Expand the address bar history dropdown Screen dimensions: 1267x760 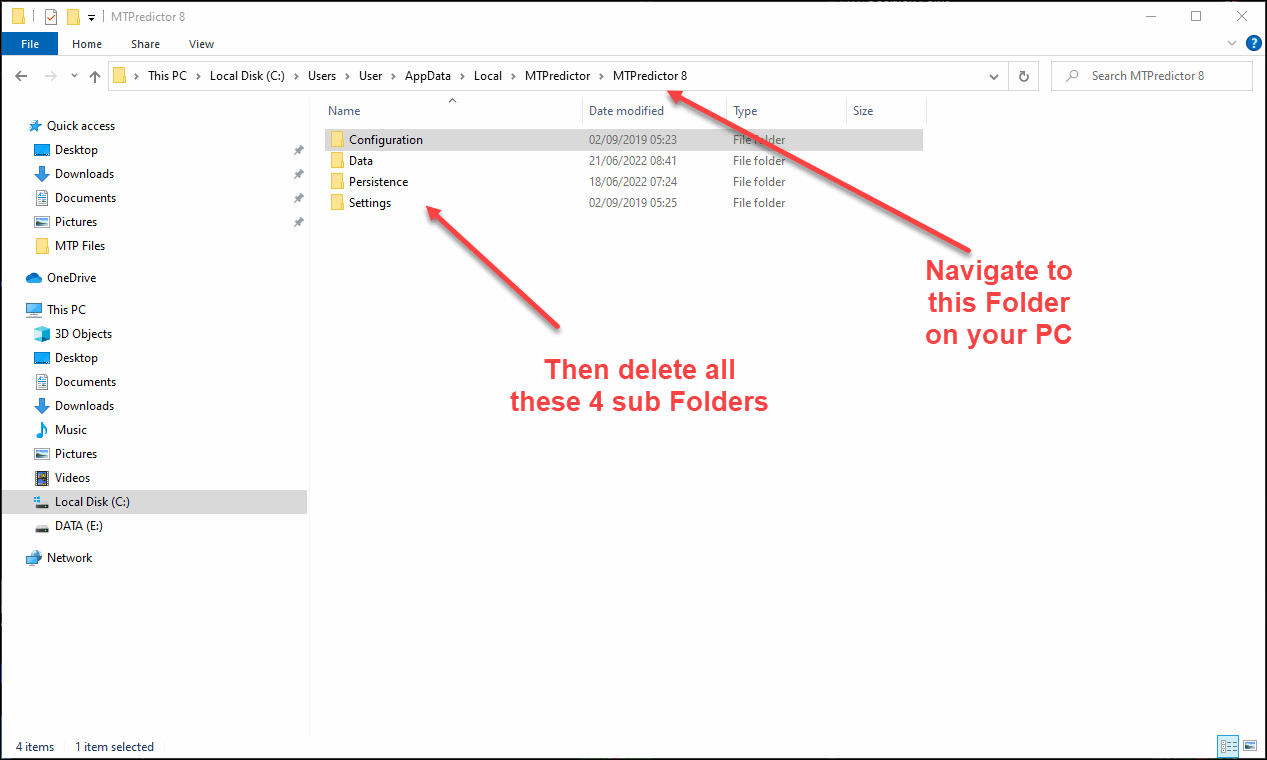(993, 76)
